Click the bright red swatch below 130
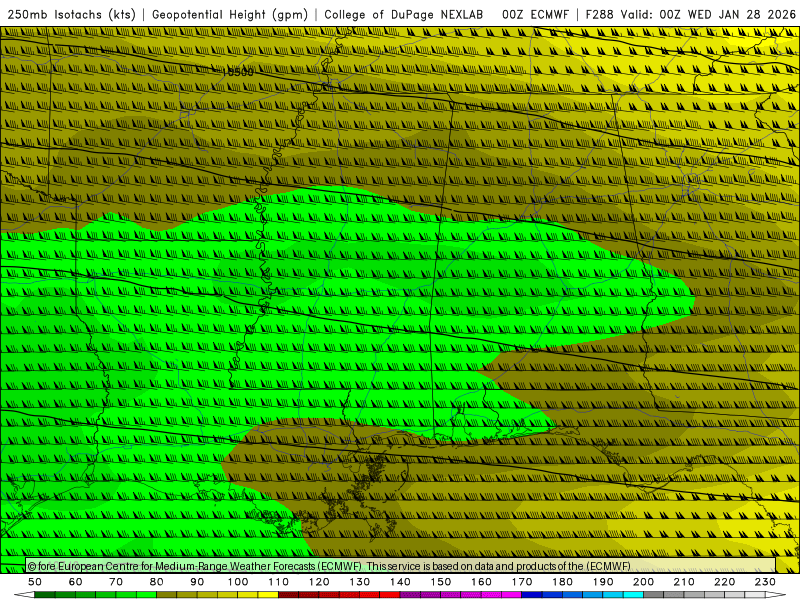This screenshot has width=800, height=600. pyautogui.click(x=369, y=595)
